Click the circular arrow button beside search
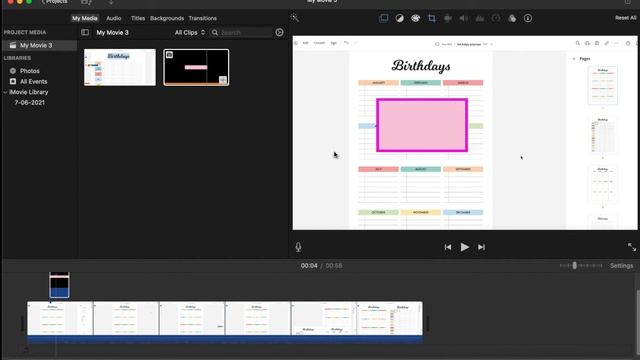This screenshot has height=360, width=640. point(279,32)
